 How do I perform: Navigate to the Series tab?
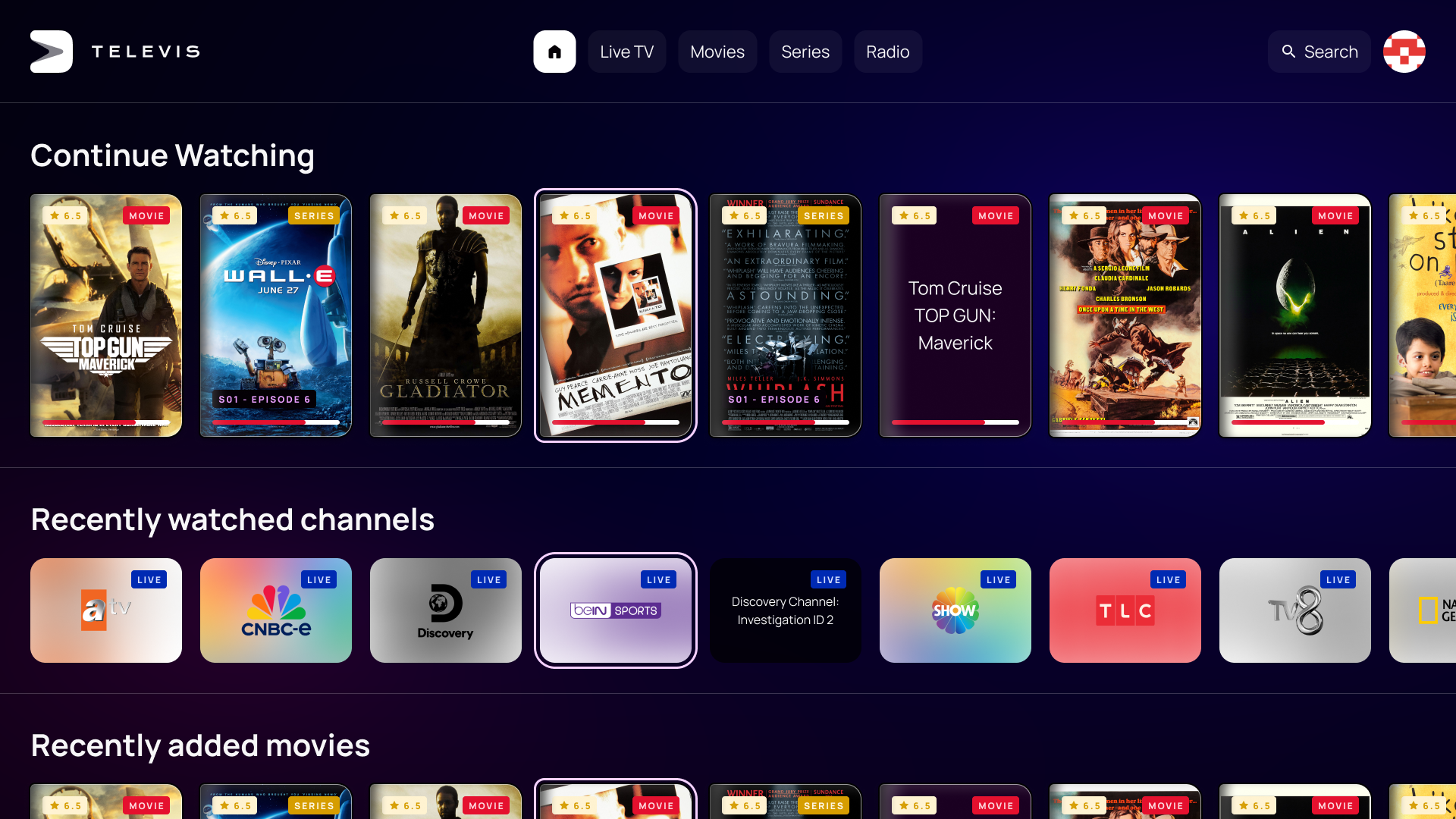805,52
